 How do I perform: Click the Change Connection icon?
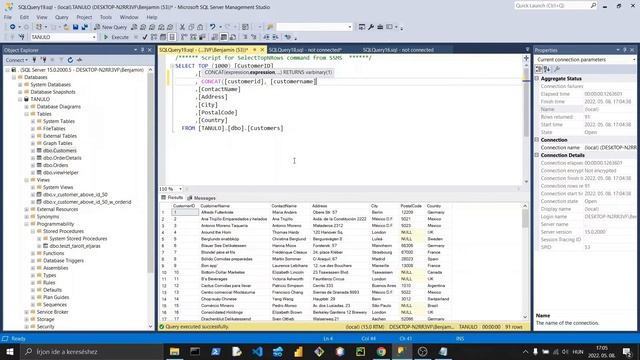pos(21,37)
